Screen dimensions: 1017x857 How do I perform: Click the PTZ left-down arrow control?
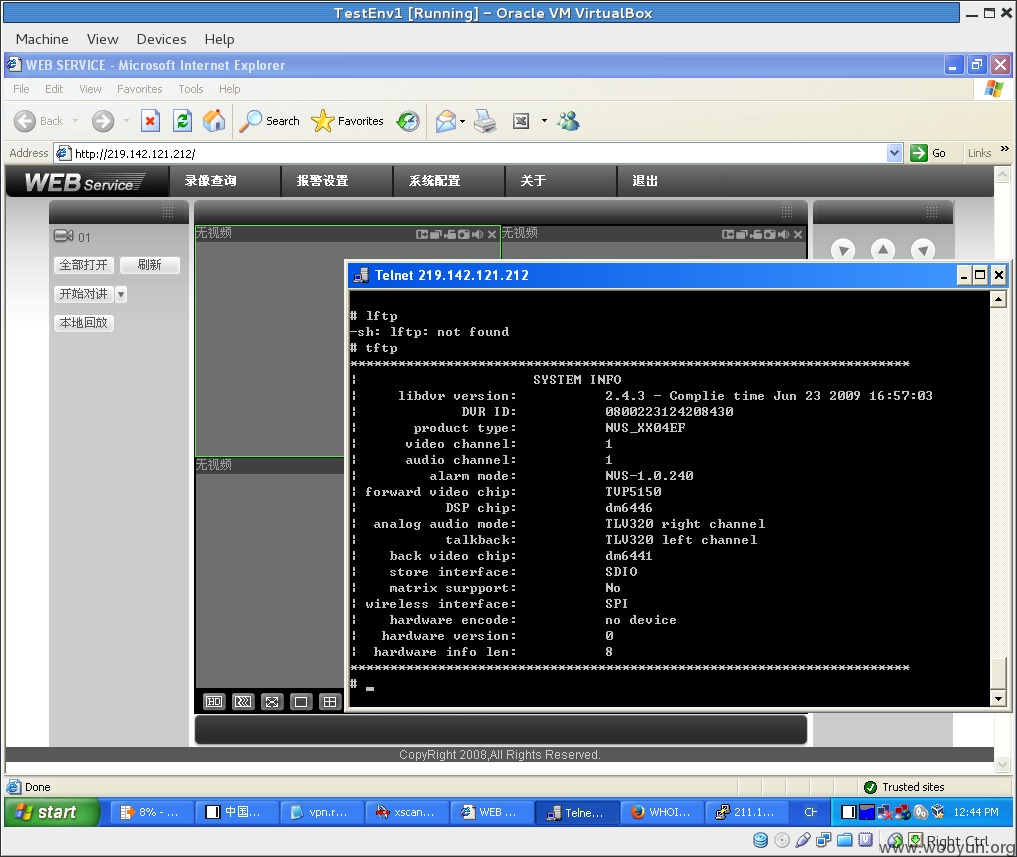[x=843, y=250]
